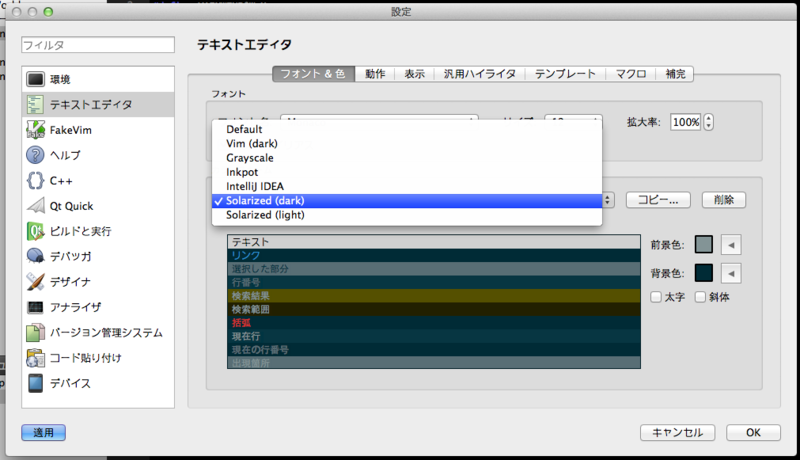
Task: Click the デバイス tablet icon
Action: tap(35, 383)
